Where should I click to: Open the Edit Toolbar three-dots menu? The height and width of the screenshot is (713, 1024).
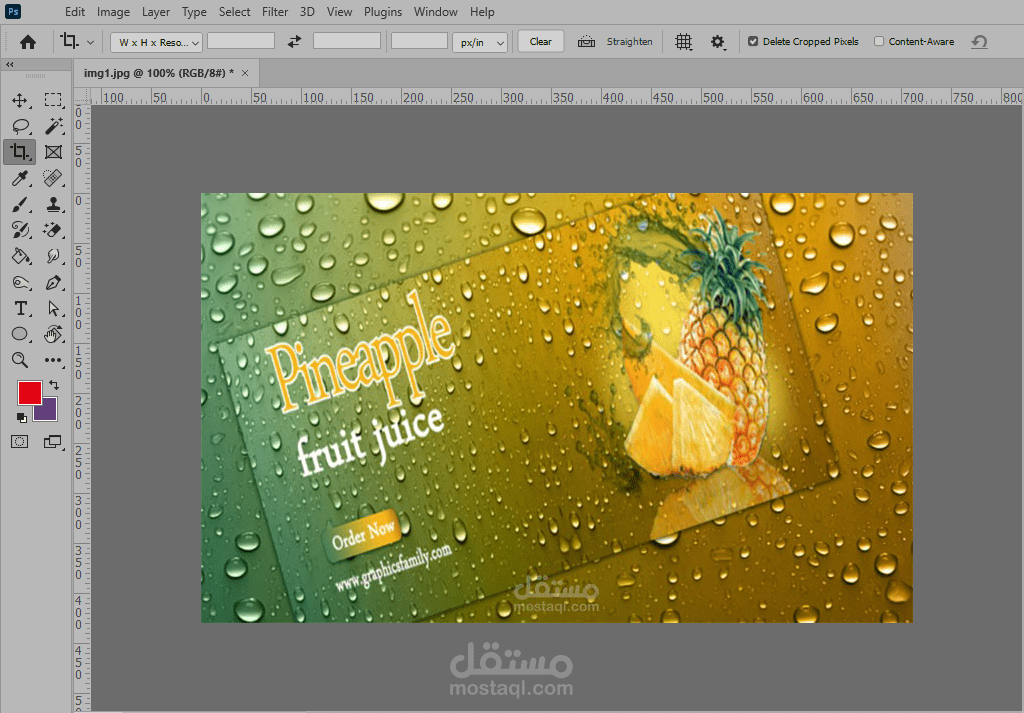[x=53, y=360]
